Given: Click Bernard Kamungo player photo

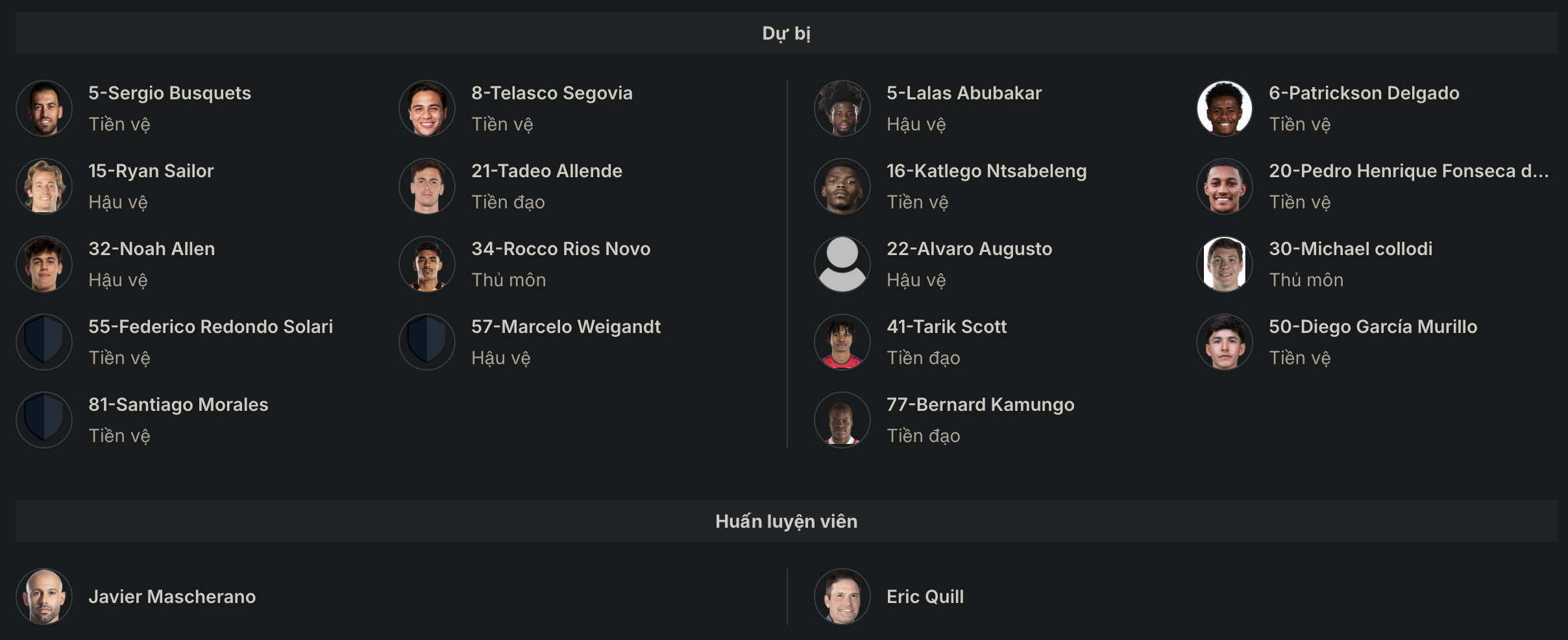Looking at the screenshot, I should [842, 420].
